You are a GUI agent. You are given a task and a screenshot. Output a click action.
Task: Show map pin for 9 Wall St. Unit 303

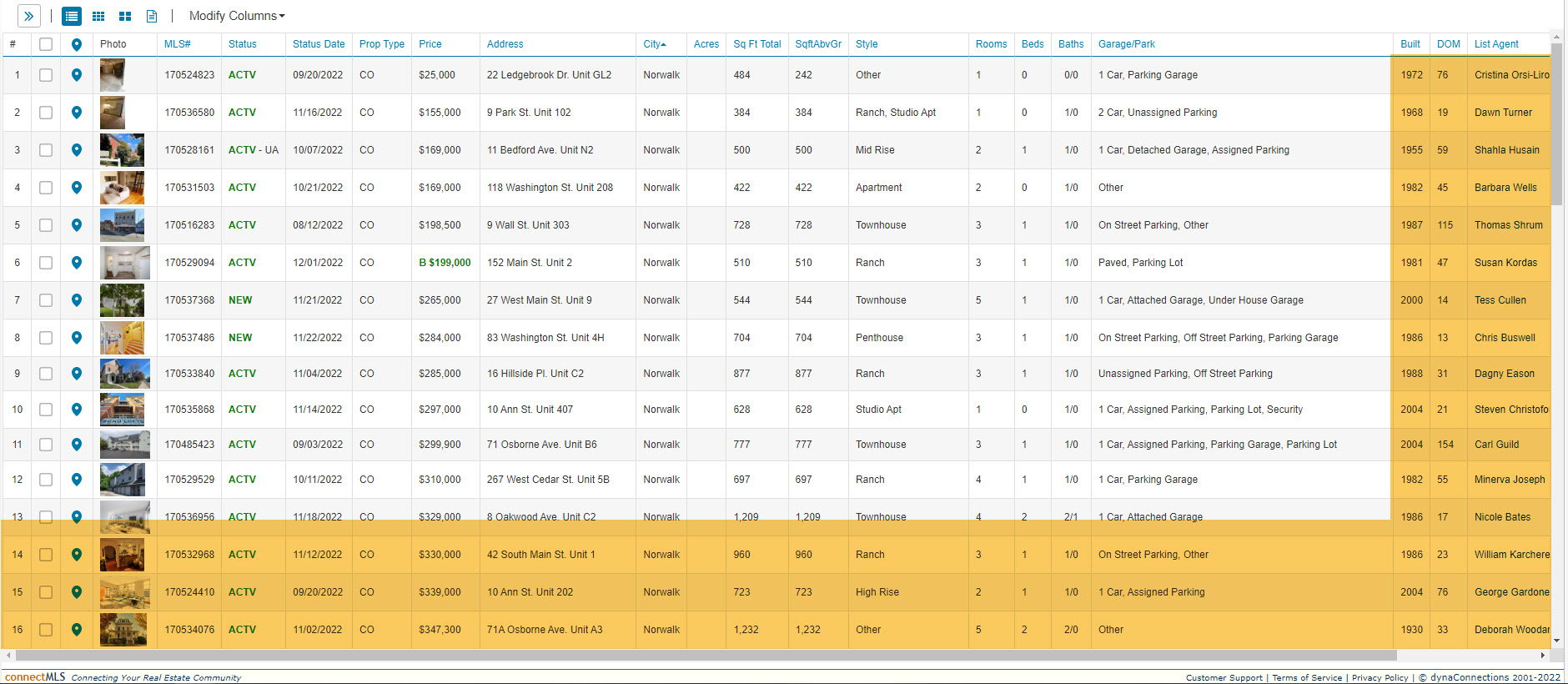coord(77,225)
